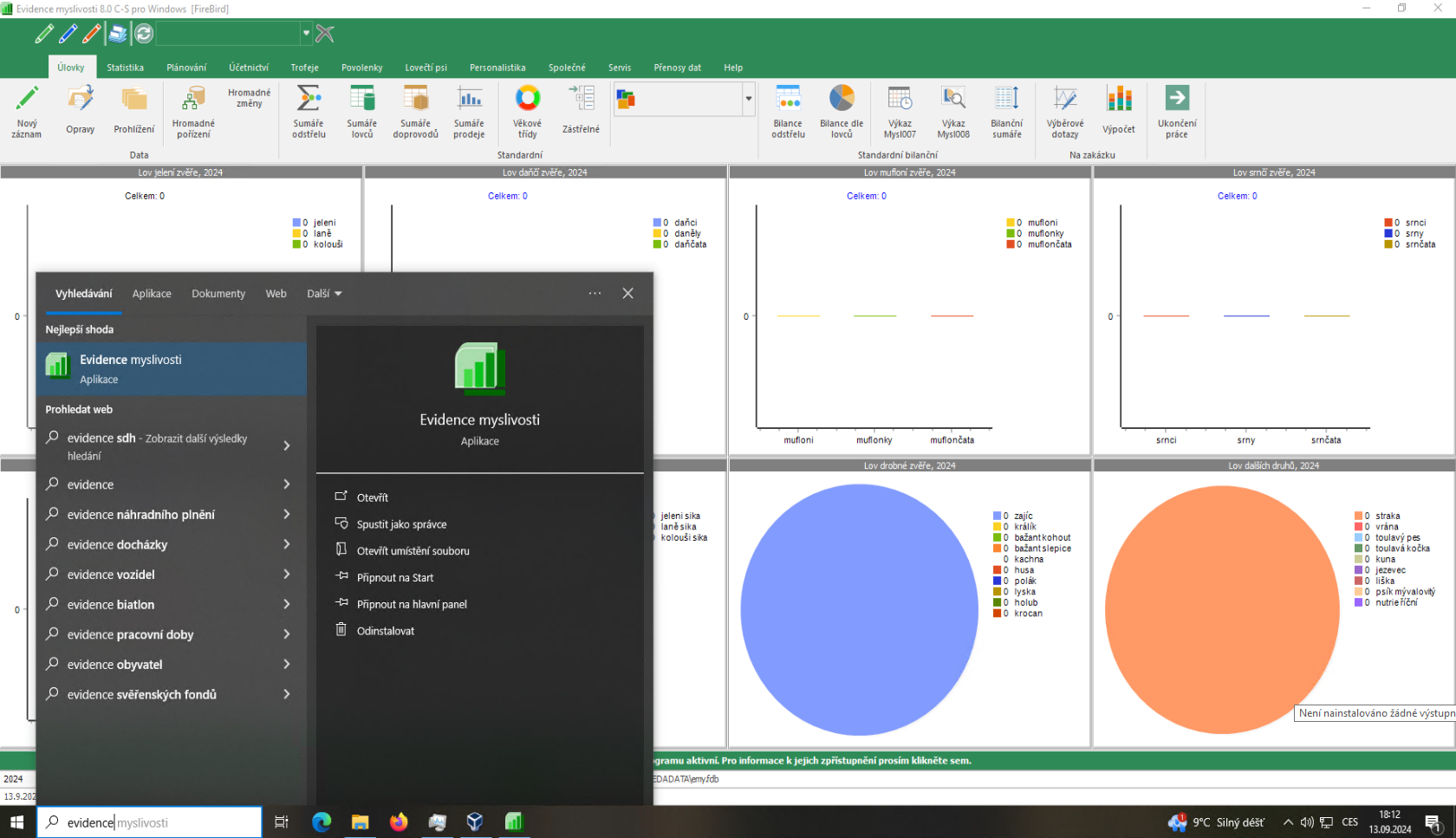Open the Lovečtí psi ribbon tab

(426, 68)
